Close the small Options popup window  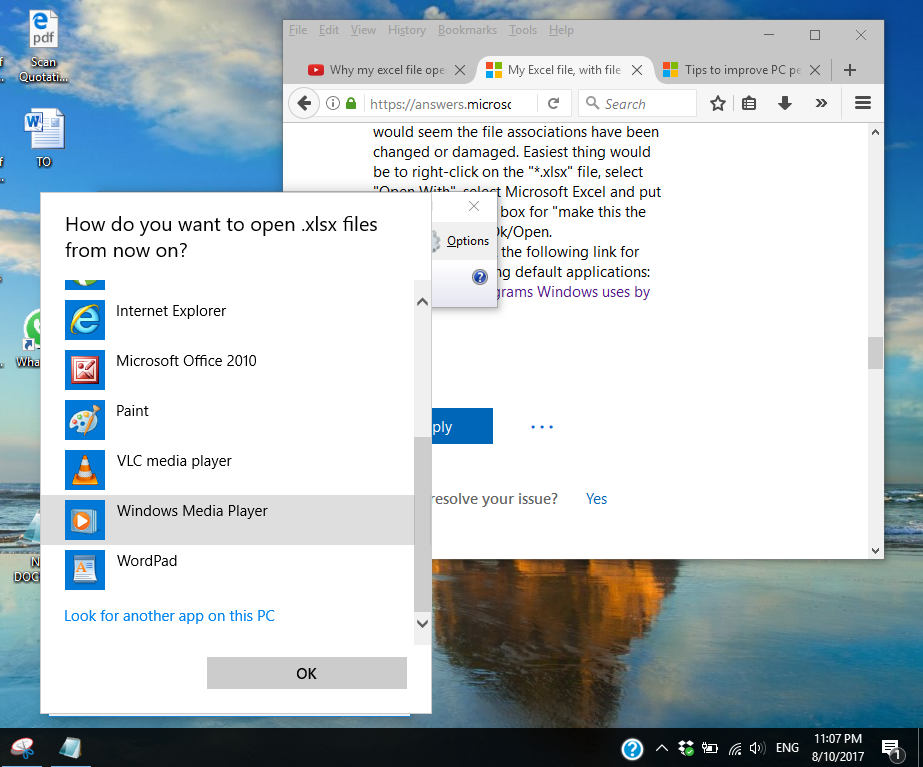coord(474,206)
